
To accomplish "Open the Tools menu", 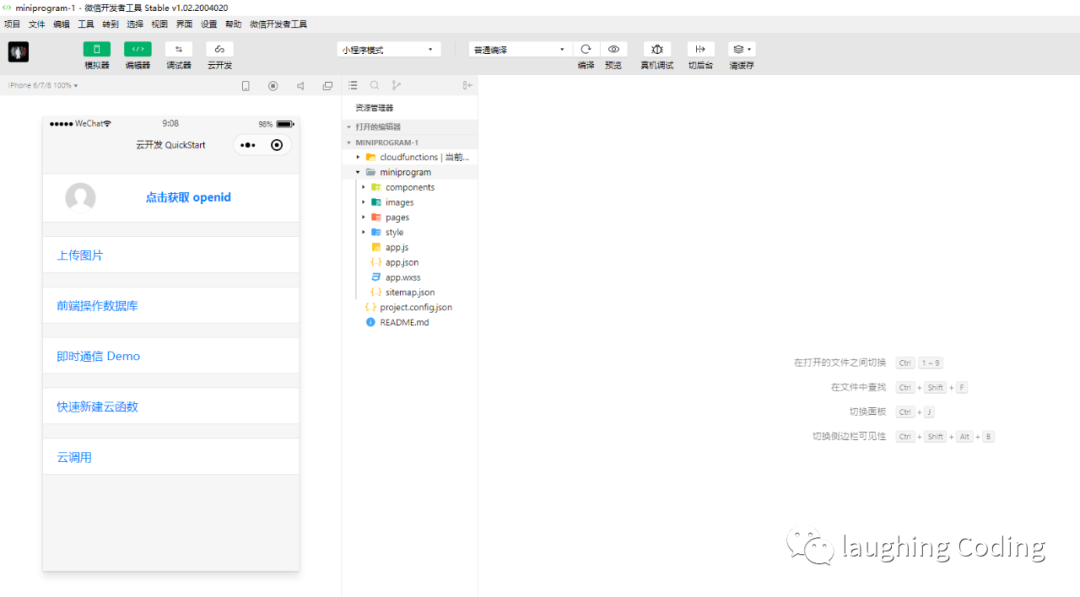I will pos(86,24).
